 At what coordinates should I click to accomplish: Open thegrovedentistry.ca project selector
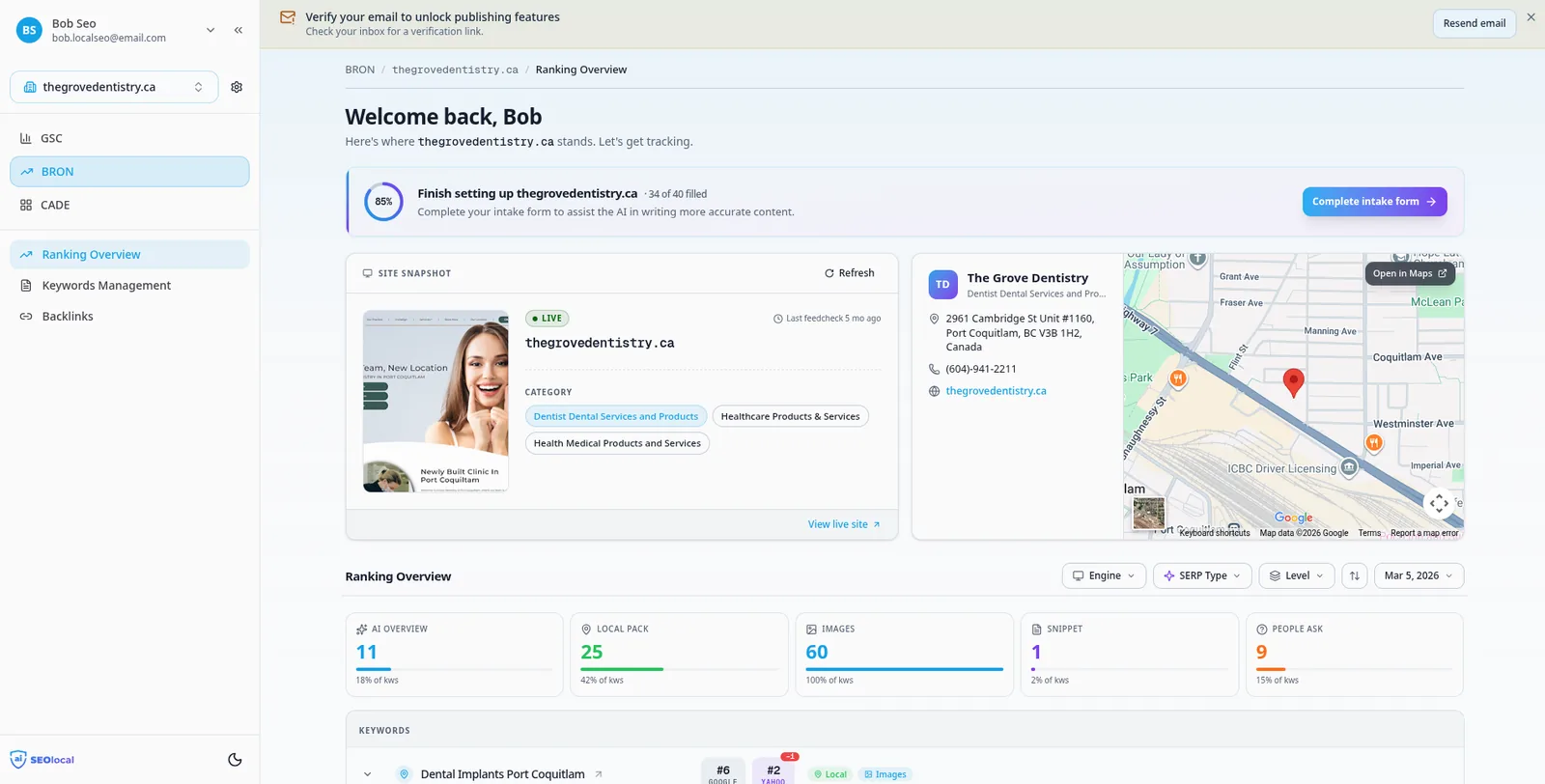[x=114, y=87]
